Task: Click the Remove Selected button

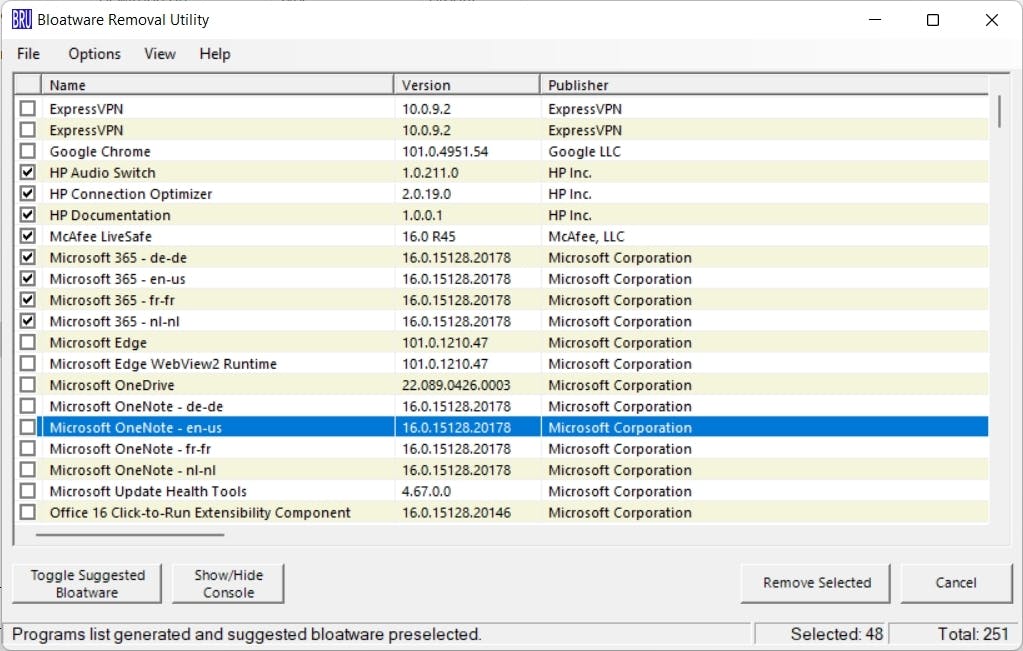Action: (817, 583)
